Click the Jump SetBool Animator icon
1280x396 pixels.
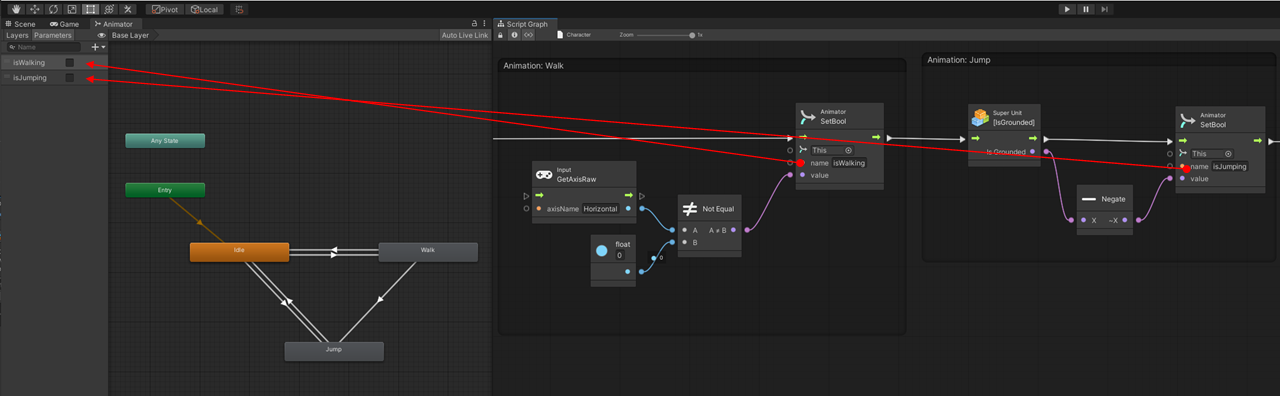tap(1187, 122)
